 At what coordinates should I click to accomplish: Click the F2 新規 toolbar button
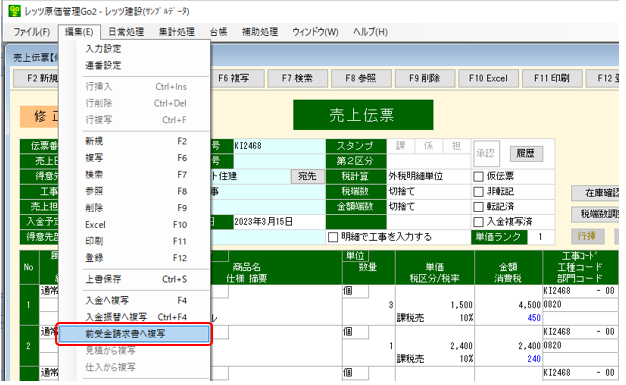(36, 78)
